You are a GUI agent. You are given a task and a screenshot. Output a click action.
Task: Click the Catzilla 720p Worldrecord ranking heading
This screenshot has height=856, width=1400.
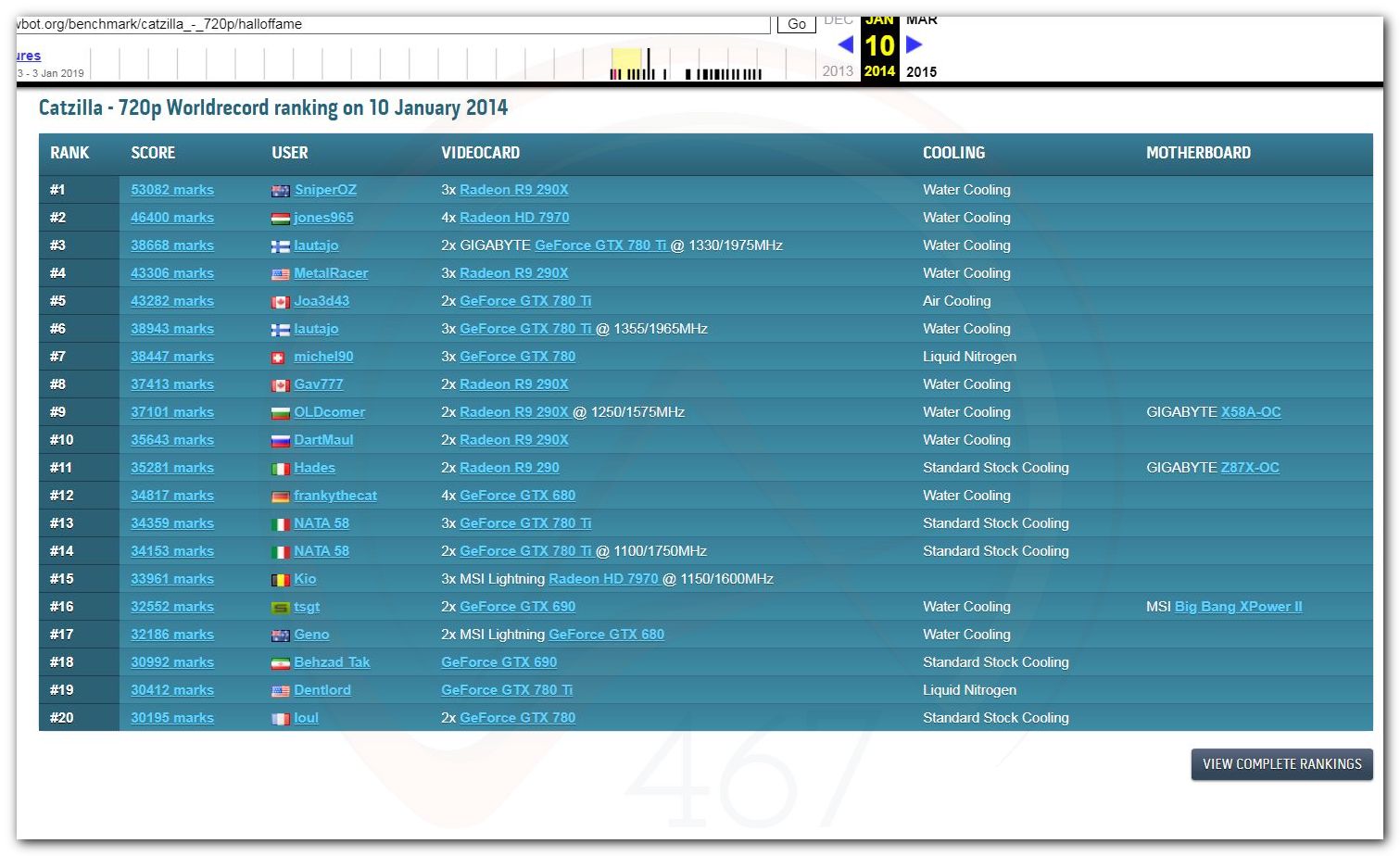tap(273, 107)
